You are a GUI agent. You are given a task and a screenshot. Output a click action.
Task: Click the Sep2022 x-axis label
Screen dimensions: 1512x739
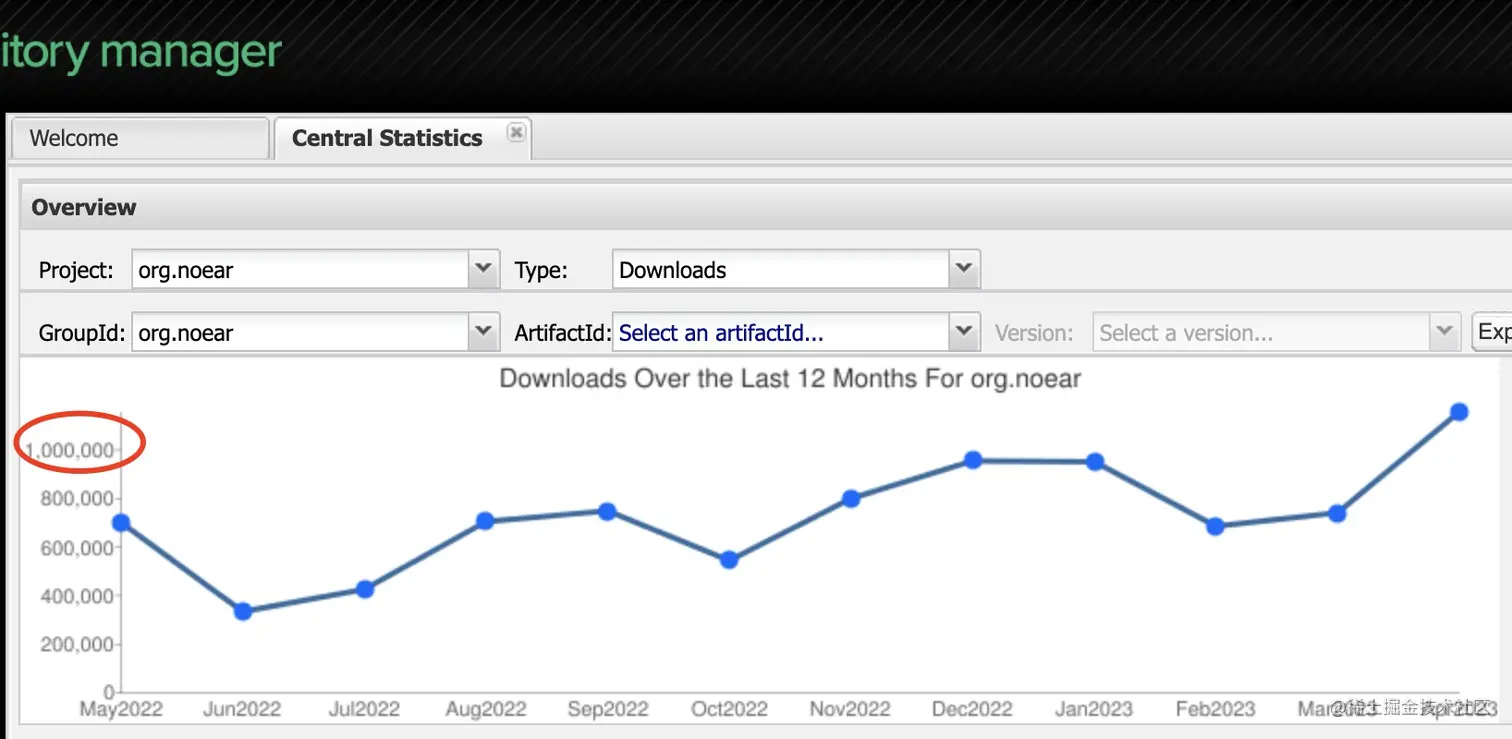pos(608,709)
